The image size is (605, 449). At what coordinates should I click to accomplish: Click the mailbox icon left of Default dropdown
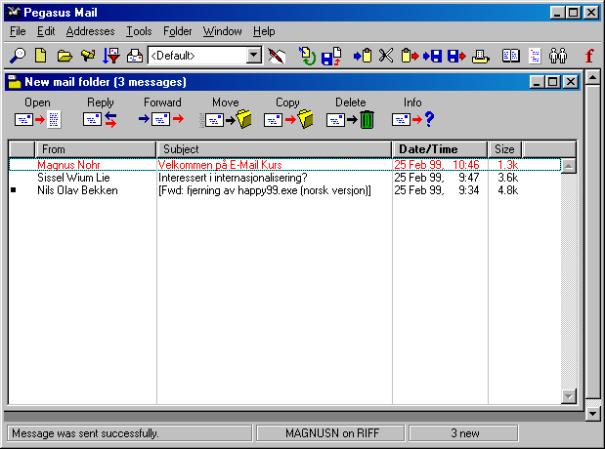135,56
